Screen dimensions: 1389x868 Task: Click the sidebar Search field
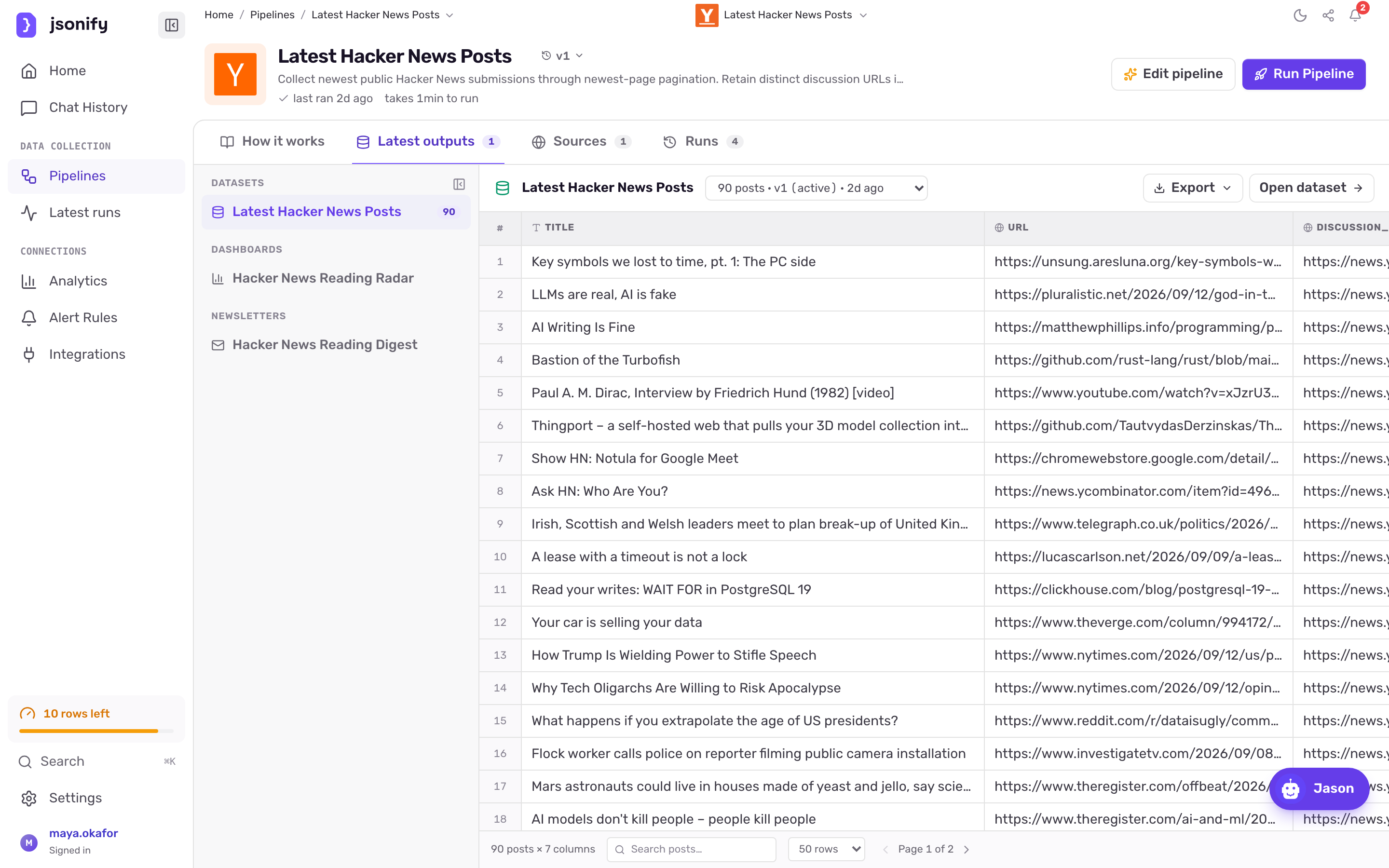96,761
